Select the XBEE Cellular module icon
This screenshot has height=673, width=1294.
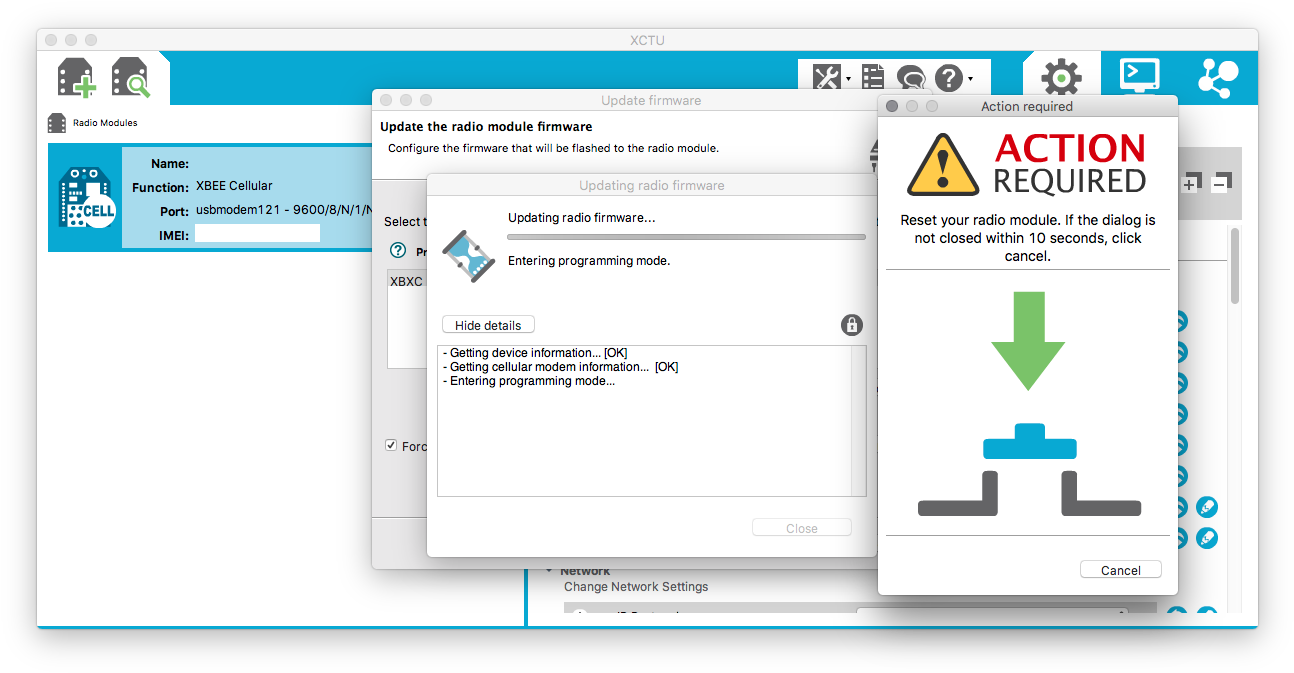87,198
